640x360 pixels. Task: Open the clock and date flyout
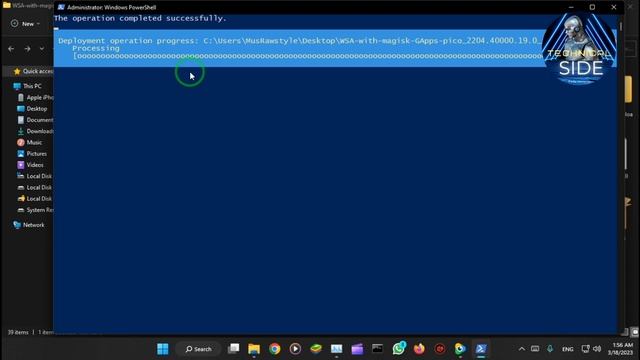click(620, 349)
